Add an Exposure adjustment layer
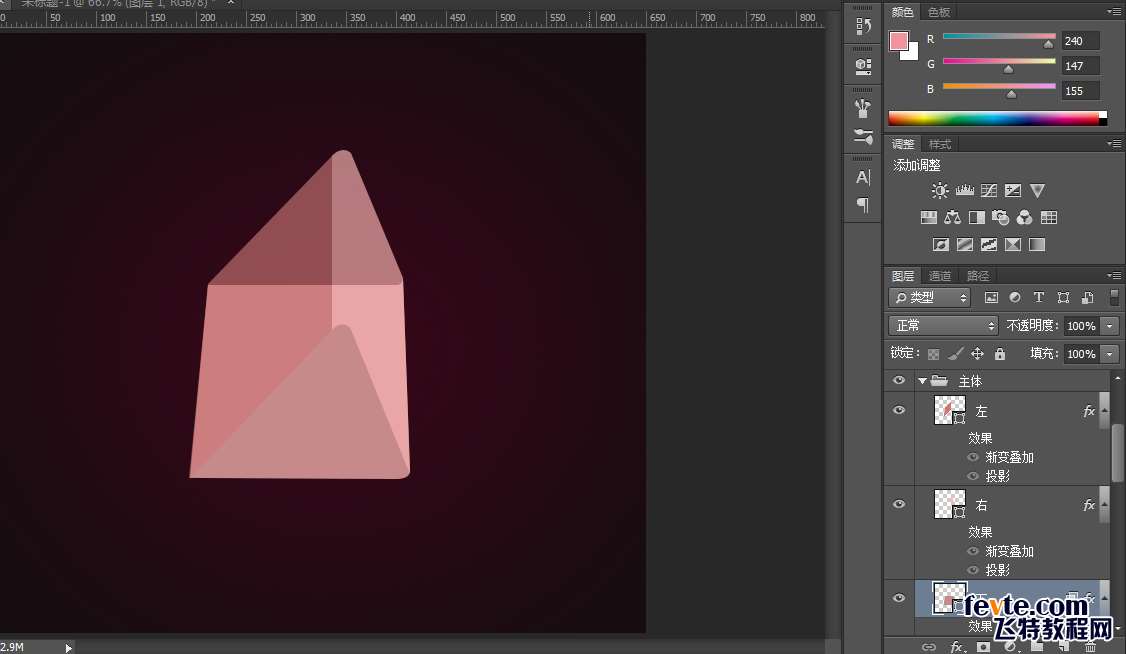This screenshot has width=1126, height=654. click(x=1013, y=190)
